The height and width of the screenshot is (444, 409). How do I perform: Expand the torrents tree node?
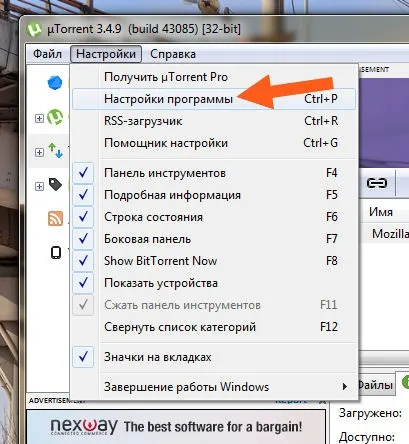pos(39,118)
